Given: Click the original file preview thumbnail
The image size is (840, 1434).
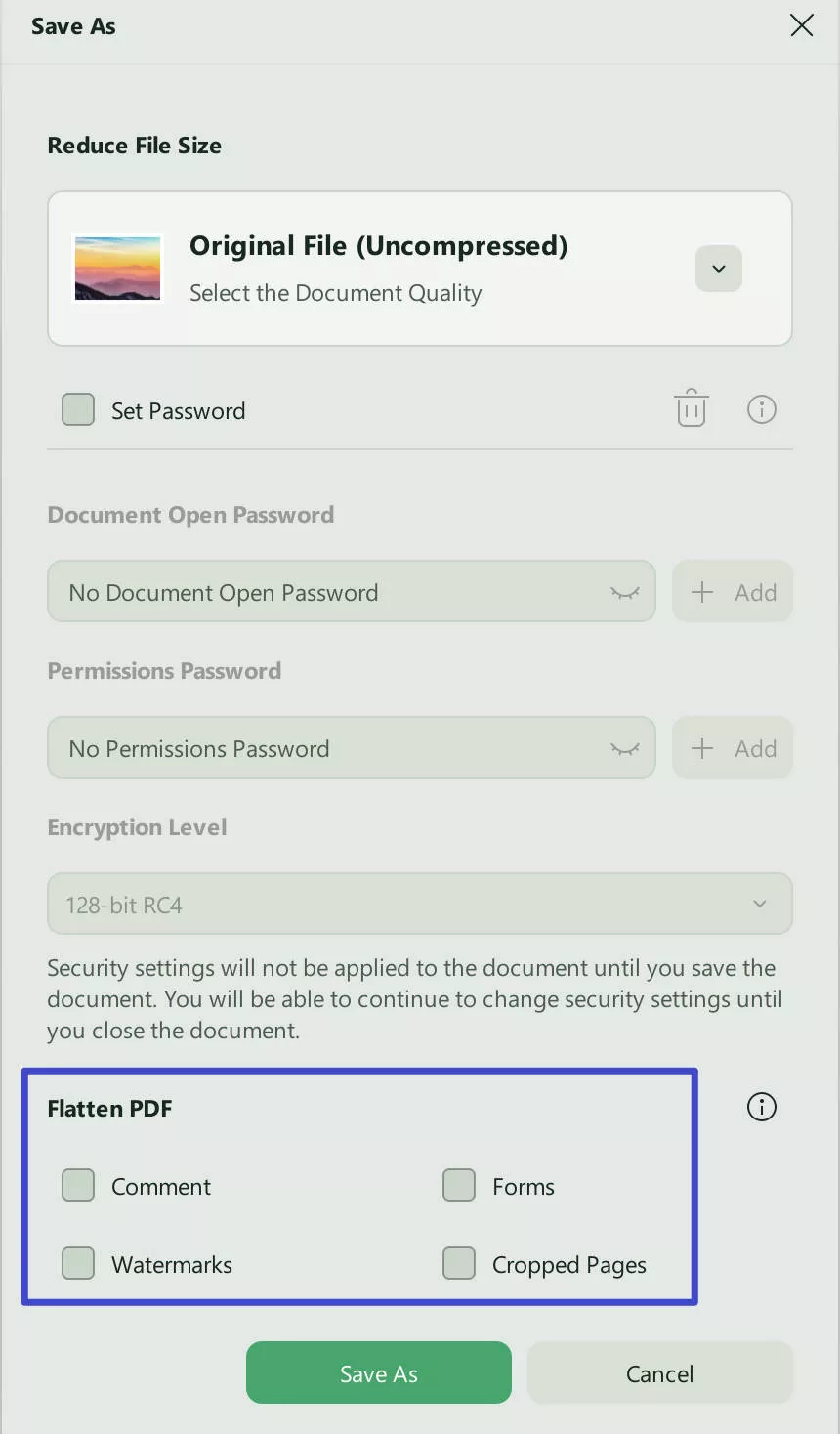Looking at the screenshot, I should click(117, 268).
